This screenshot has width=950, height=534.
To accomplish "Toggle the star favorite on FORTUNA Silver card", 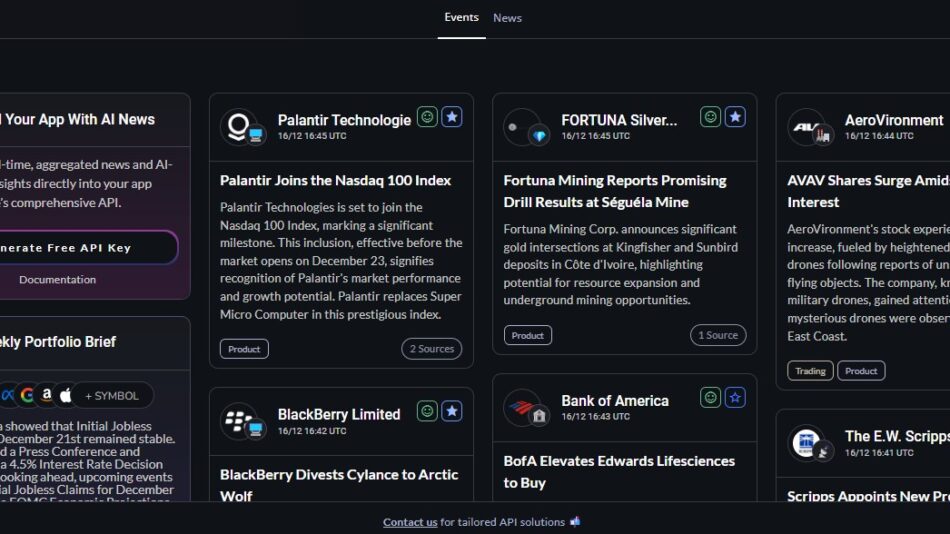I will click(x=735, y=116).
